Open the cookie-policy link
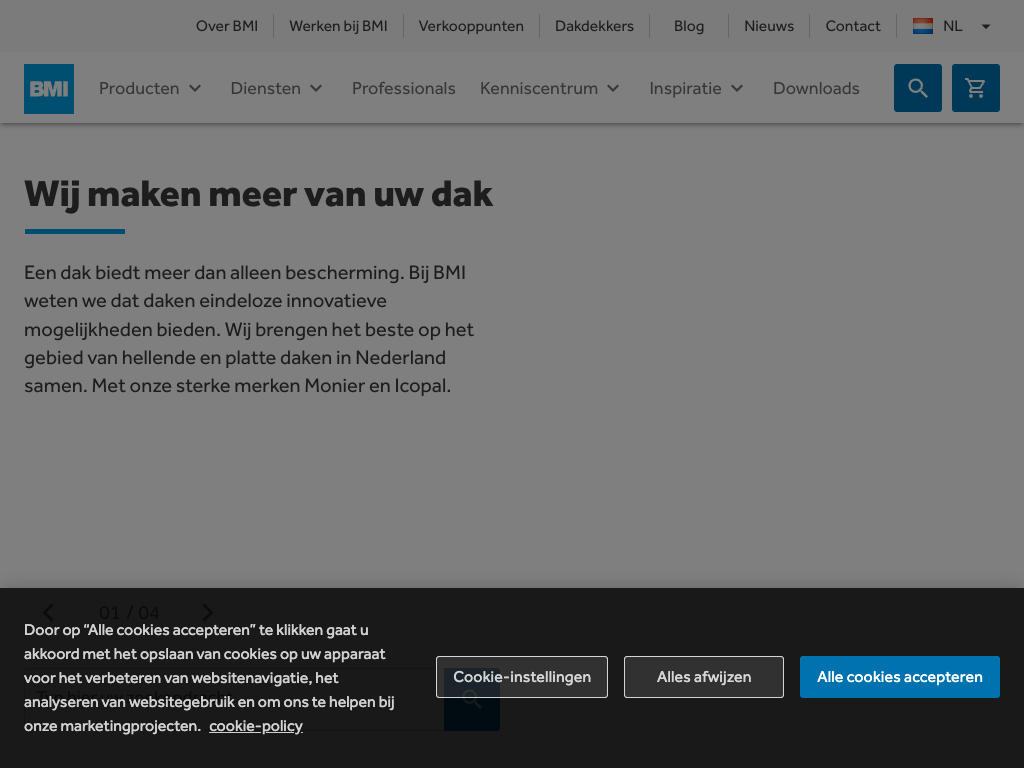 [x=255, y=726]
